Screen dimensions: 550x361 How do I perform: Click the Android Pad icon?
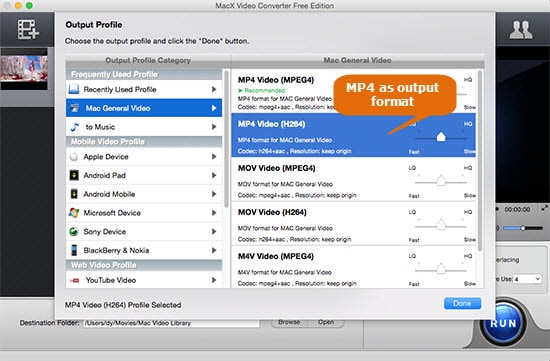(x=74, y=175)
